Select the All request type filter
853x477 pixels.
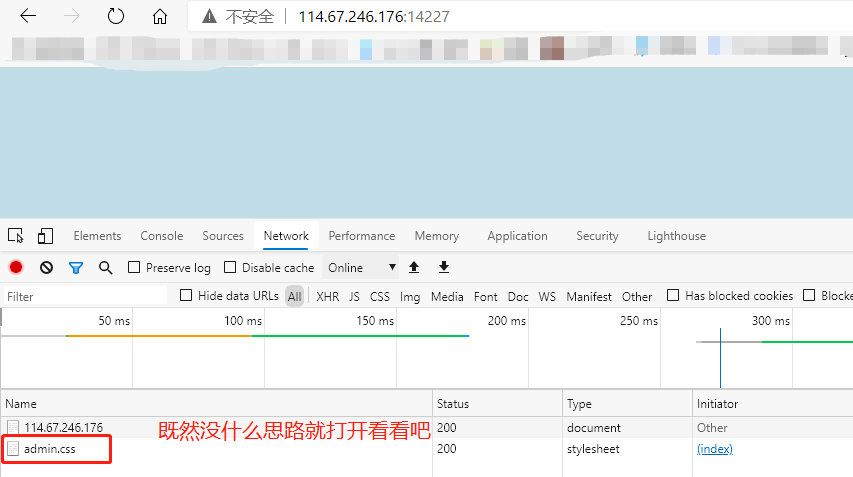click(x=294, y=296)
